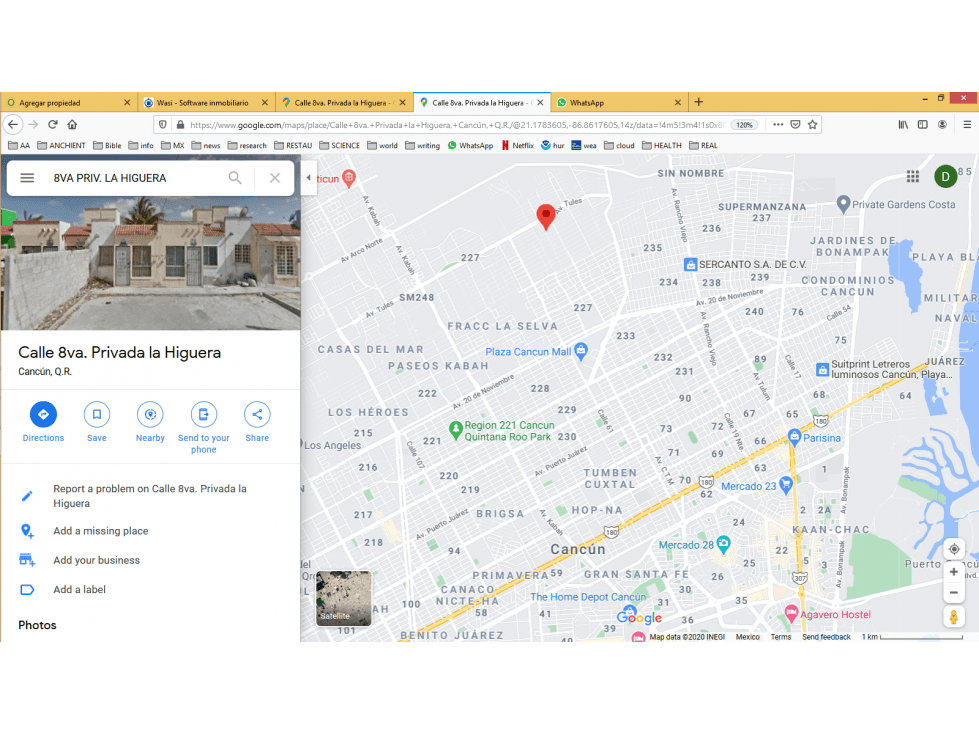Collapse the side panel
Image resolution: width=979 pixels, height=734 pixels.
(308, 178)
